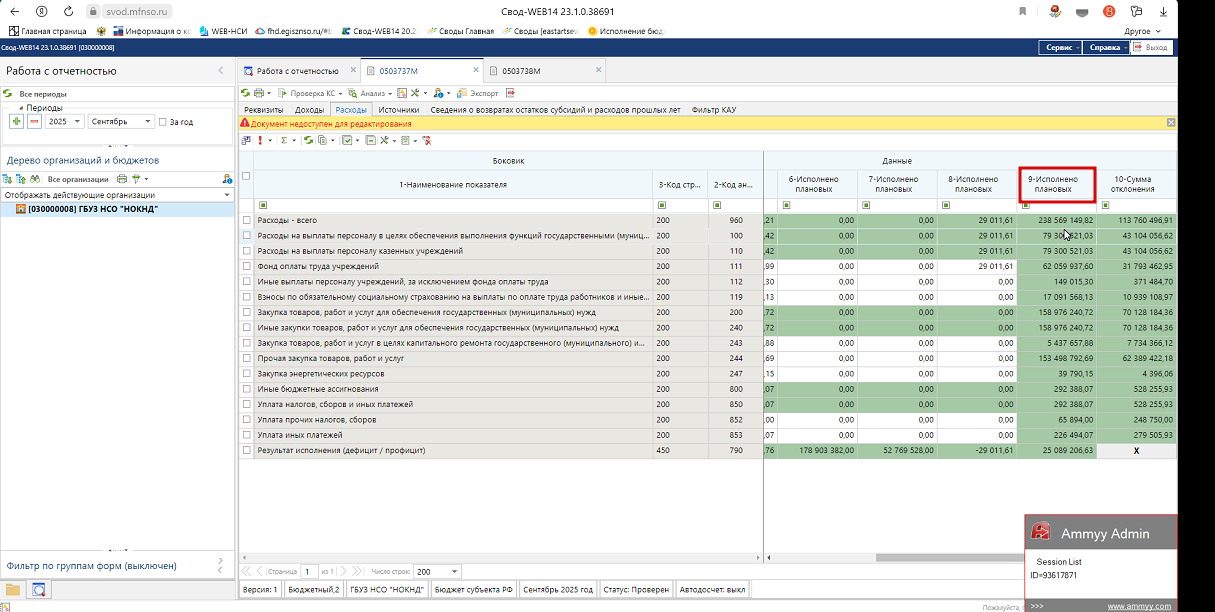Viewport: 1215px width, 612px height.
Task: Refresh using green arrows beside Все периоды
Action: tap(9, 94)
